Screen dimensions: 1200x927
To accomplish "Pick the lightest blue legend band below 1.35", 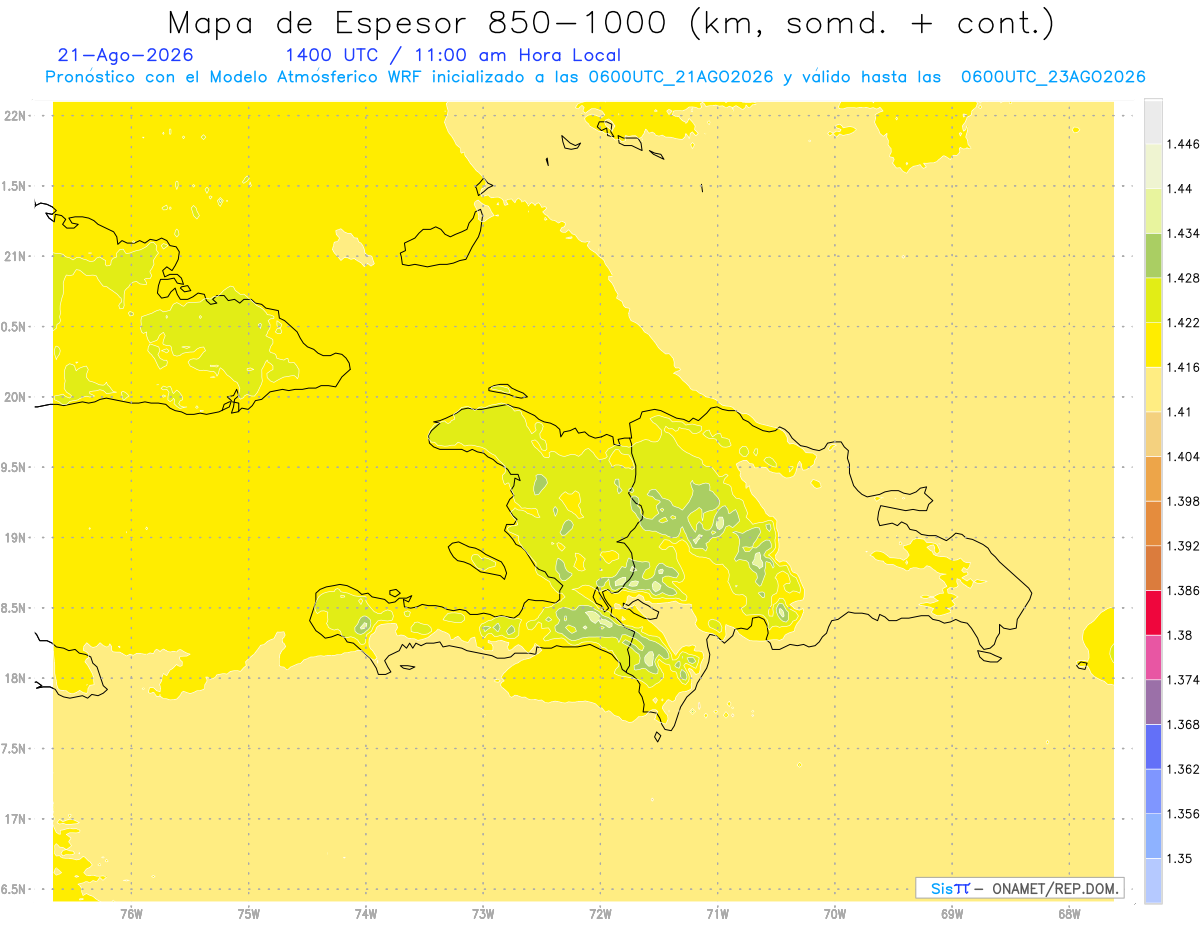I will point(1153,880).
